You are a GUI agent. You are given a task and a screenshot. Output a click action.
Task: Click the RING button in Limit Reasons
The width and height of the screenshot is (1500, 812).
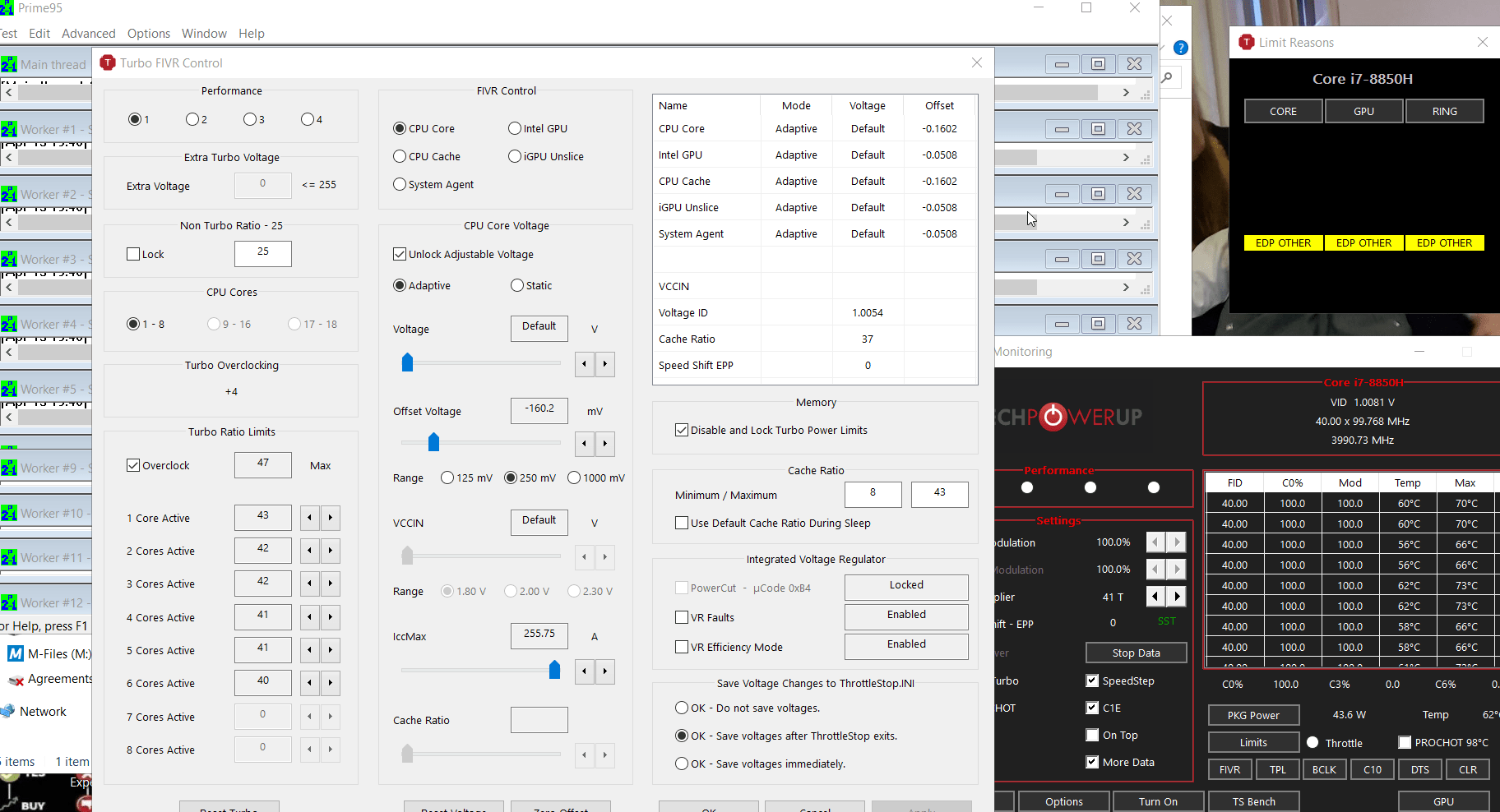click(1444, 111)
